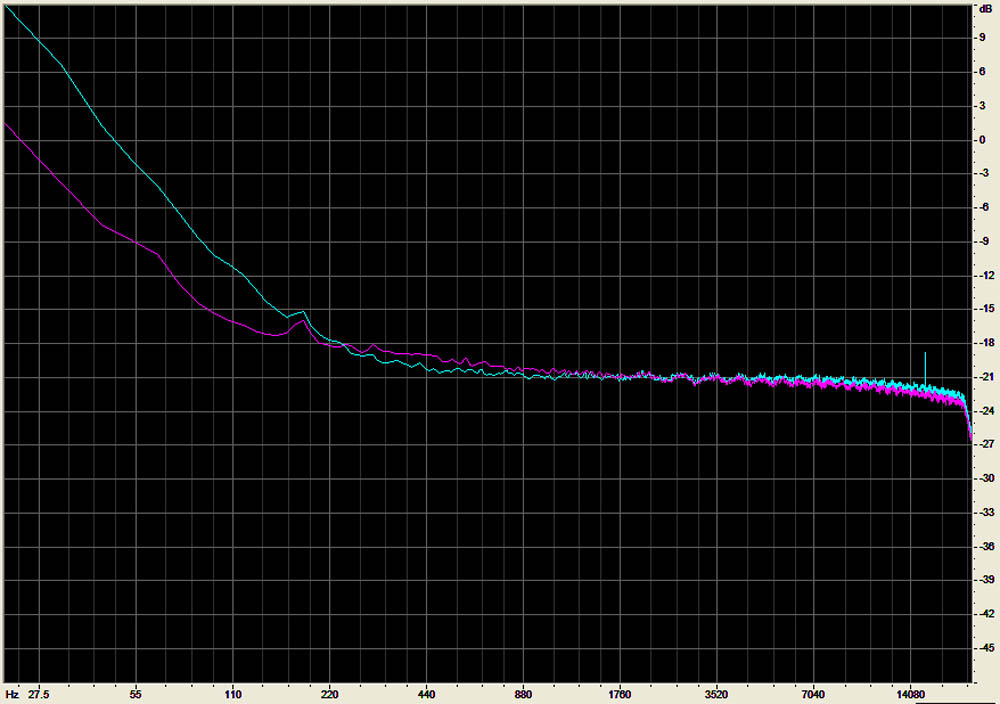1000x704 pixels.
Task: Select the -36 dB scale label
Action: point(985,546)
